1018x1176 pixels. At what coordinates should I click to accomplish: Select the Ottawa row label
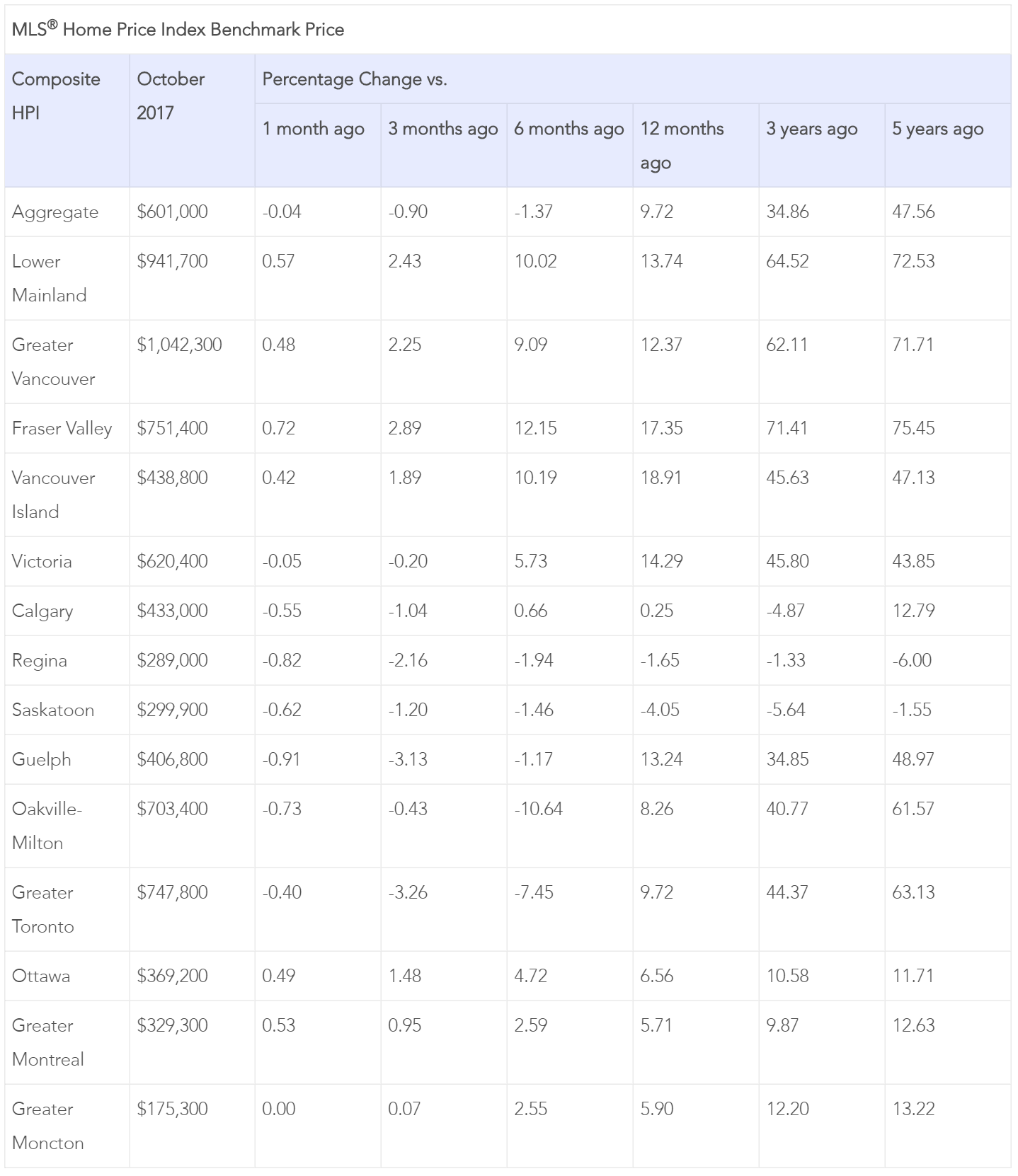(x=41, y=976)
